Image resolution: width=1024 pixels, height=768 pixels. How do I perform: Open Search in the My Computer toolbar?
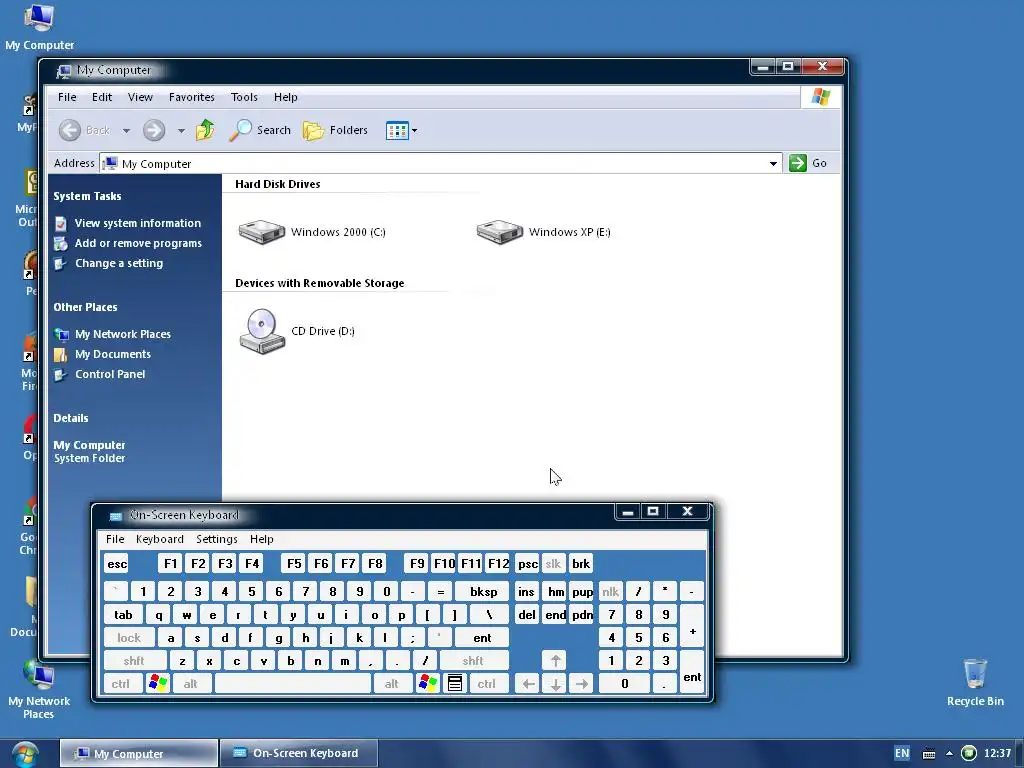(x=260, y=130)
